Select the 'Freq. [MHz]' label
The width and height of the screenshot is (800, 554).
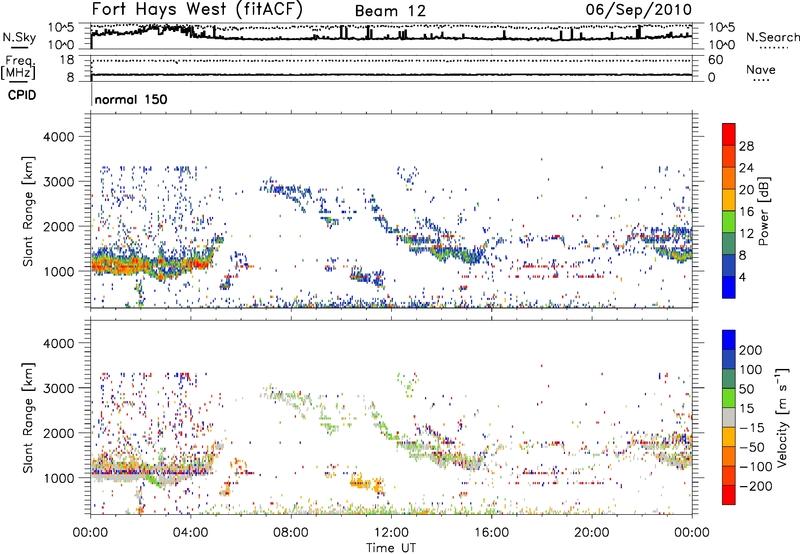point(18,67)
